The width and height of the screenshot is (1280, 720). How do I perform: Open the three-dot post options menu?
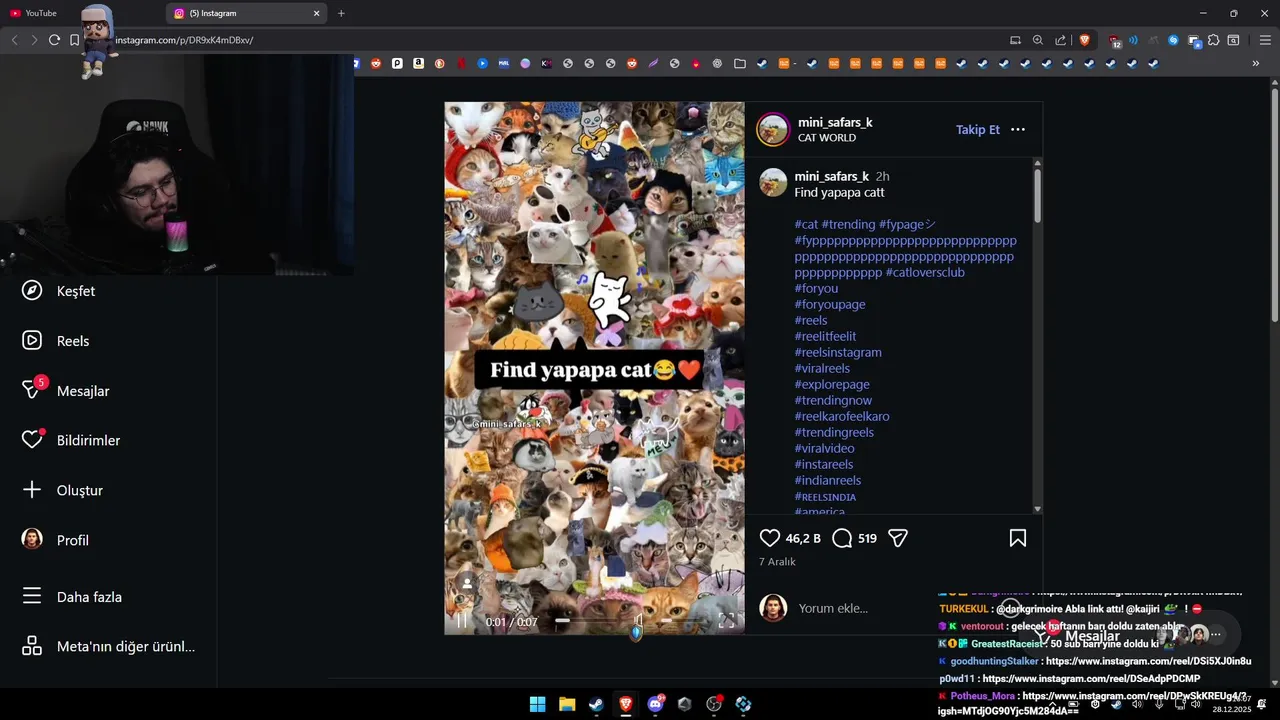click(x=1018, y=129)
